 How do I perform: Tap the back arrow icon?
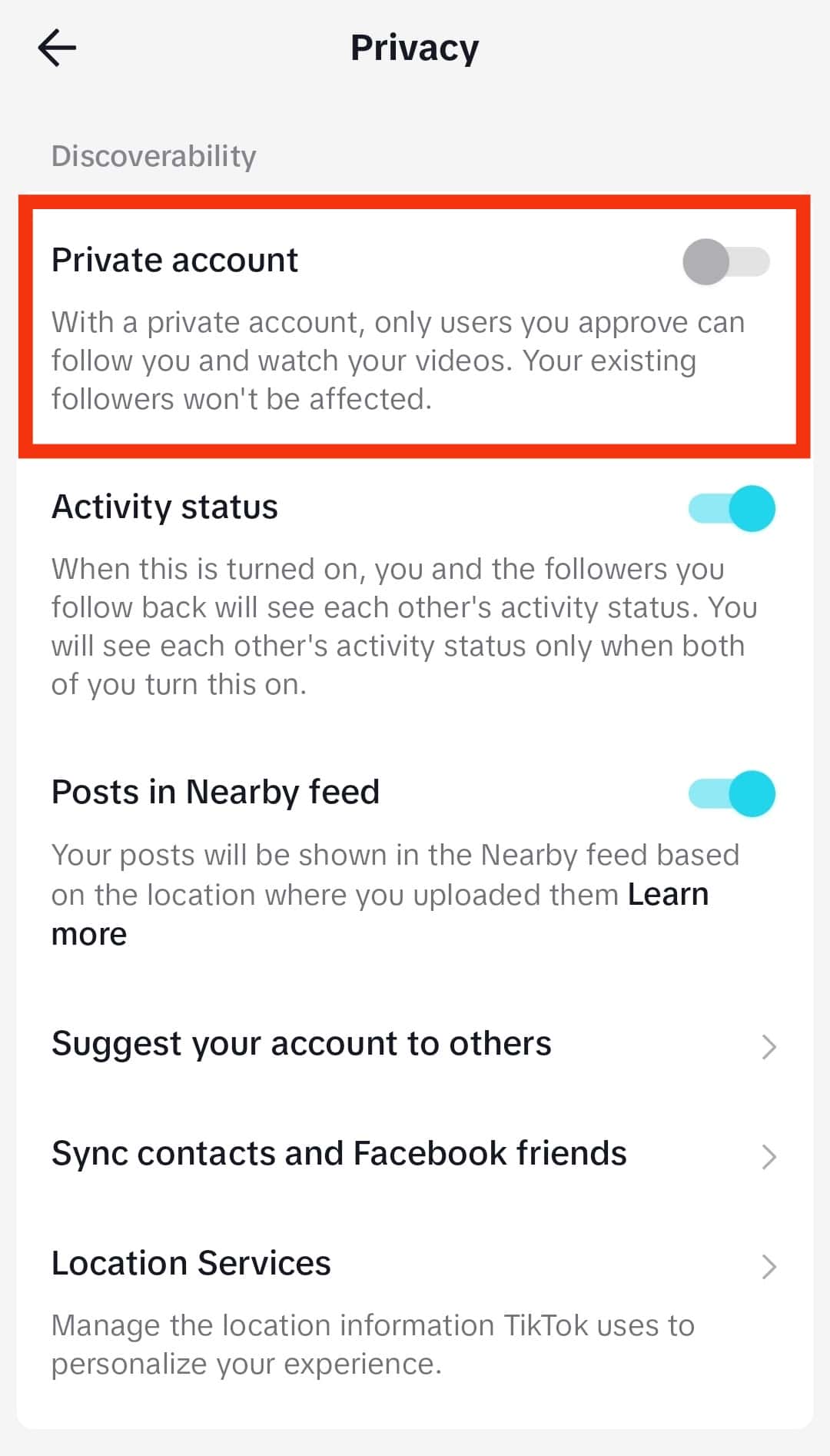pyautogui.click(x=57, y=48)
